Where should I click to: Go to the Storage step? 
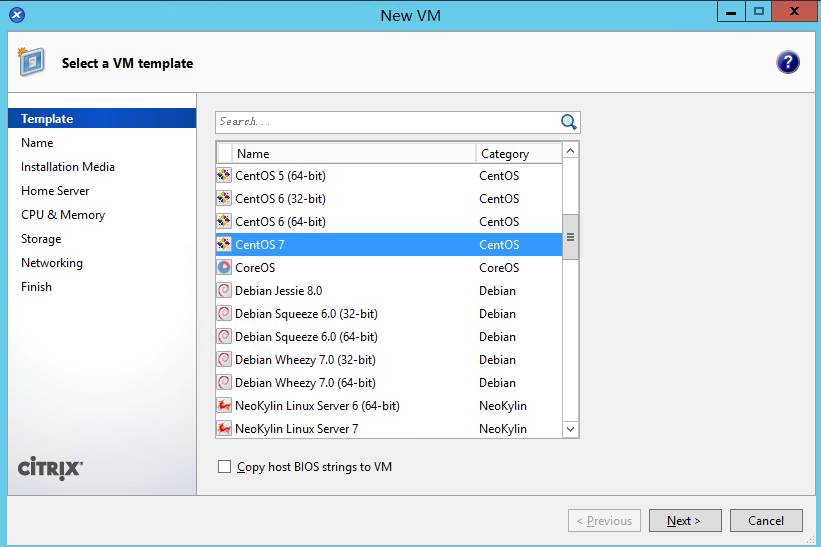(41, 239)
